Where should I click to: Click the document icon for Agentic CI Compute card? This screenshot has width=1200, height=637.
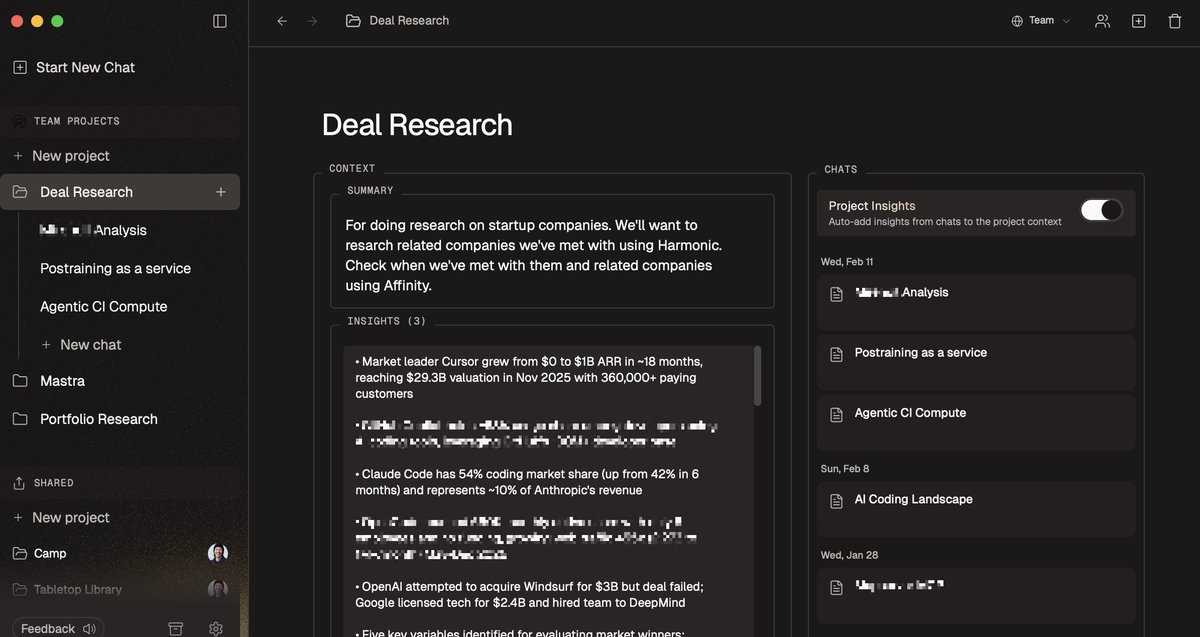837,413
